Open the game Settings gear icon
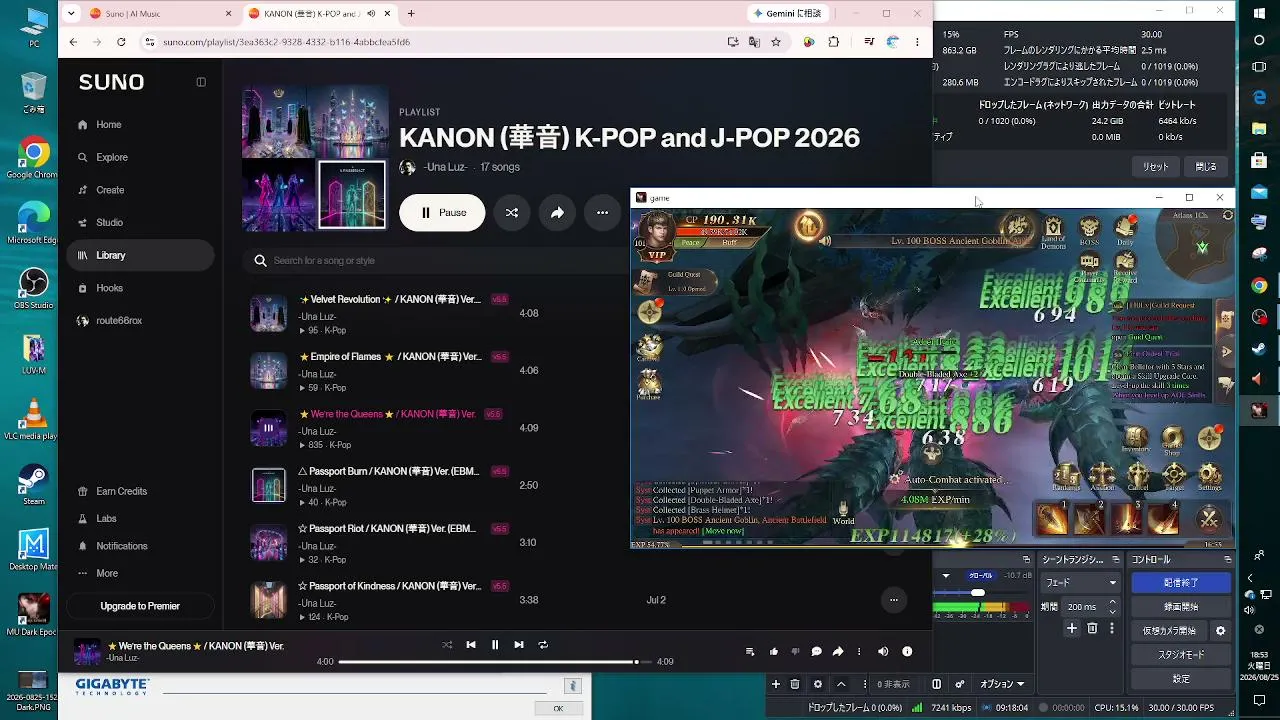Screen dimensions: 1280x720 point(1210,475)
